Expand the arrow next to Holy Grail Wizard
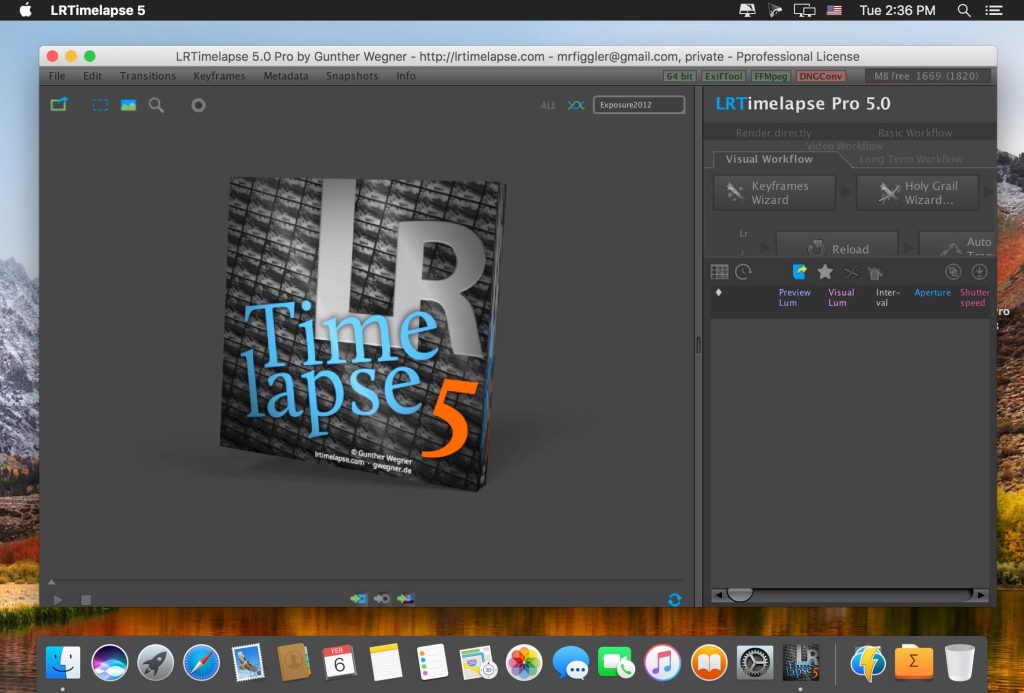Viewport: 1024px width, 693px height. click(x=990, y=192)
